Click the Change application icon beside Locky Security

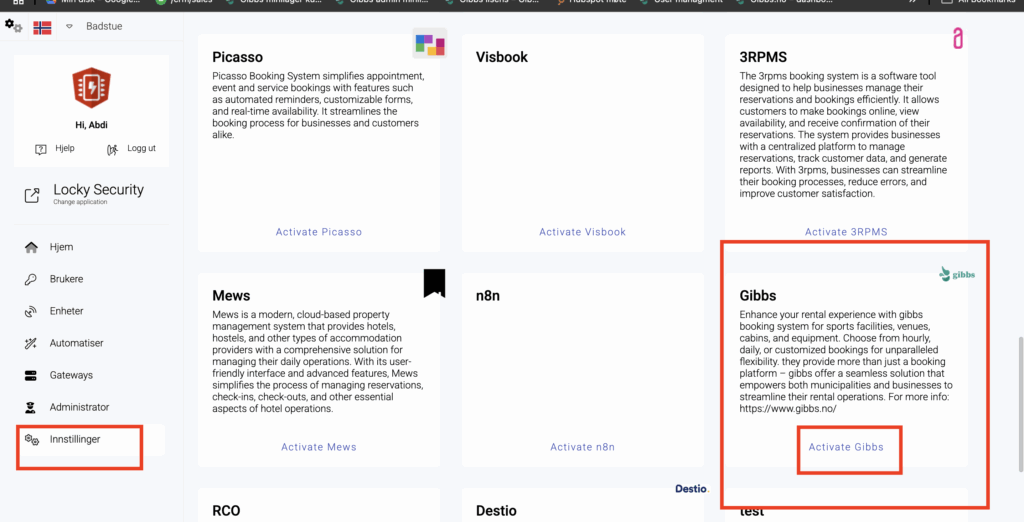pos(32,194)
